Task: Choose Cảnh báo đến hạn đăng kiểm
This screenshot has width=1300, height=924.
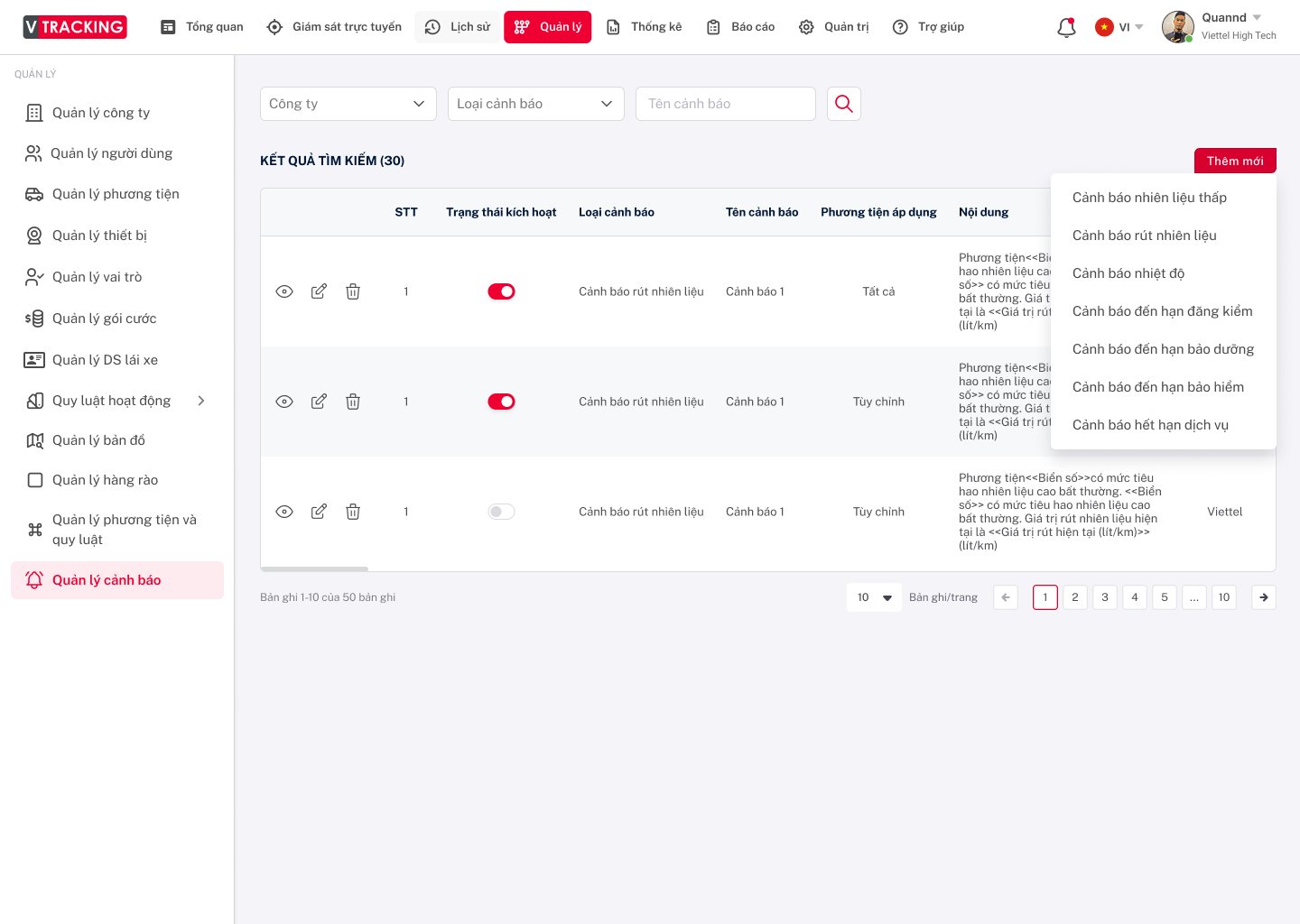Action: (x=1164, y=311)
